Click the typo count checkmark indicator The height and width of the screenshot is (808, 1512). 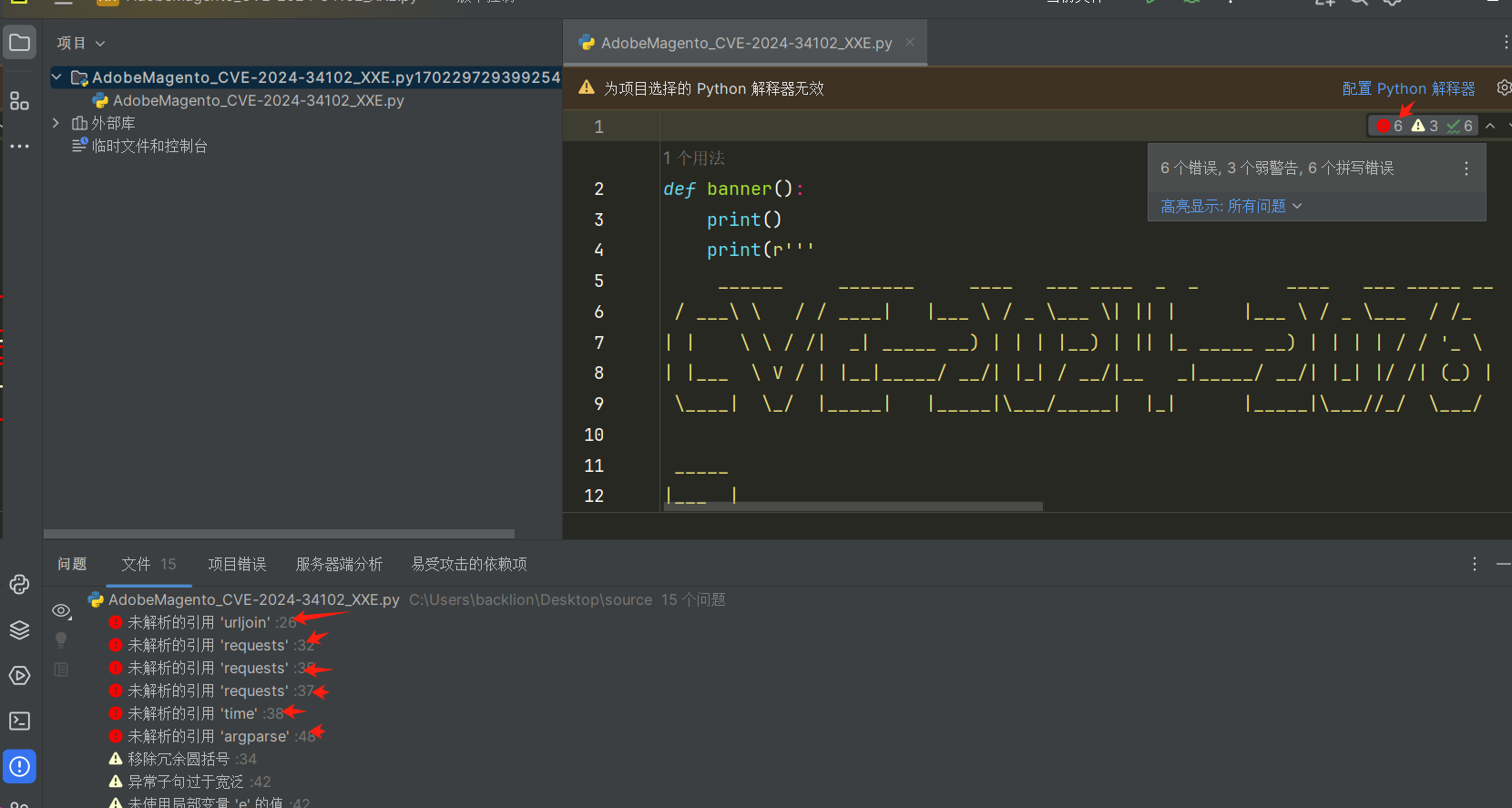click(x=1459, y=126)
